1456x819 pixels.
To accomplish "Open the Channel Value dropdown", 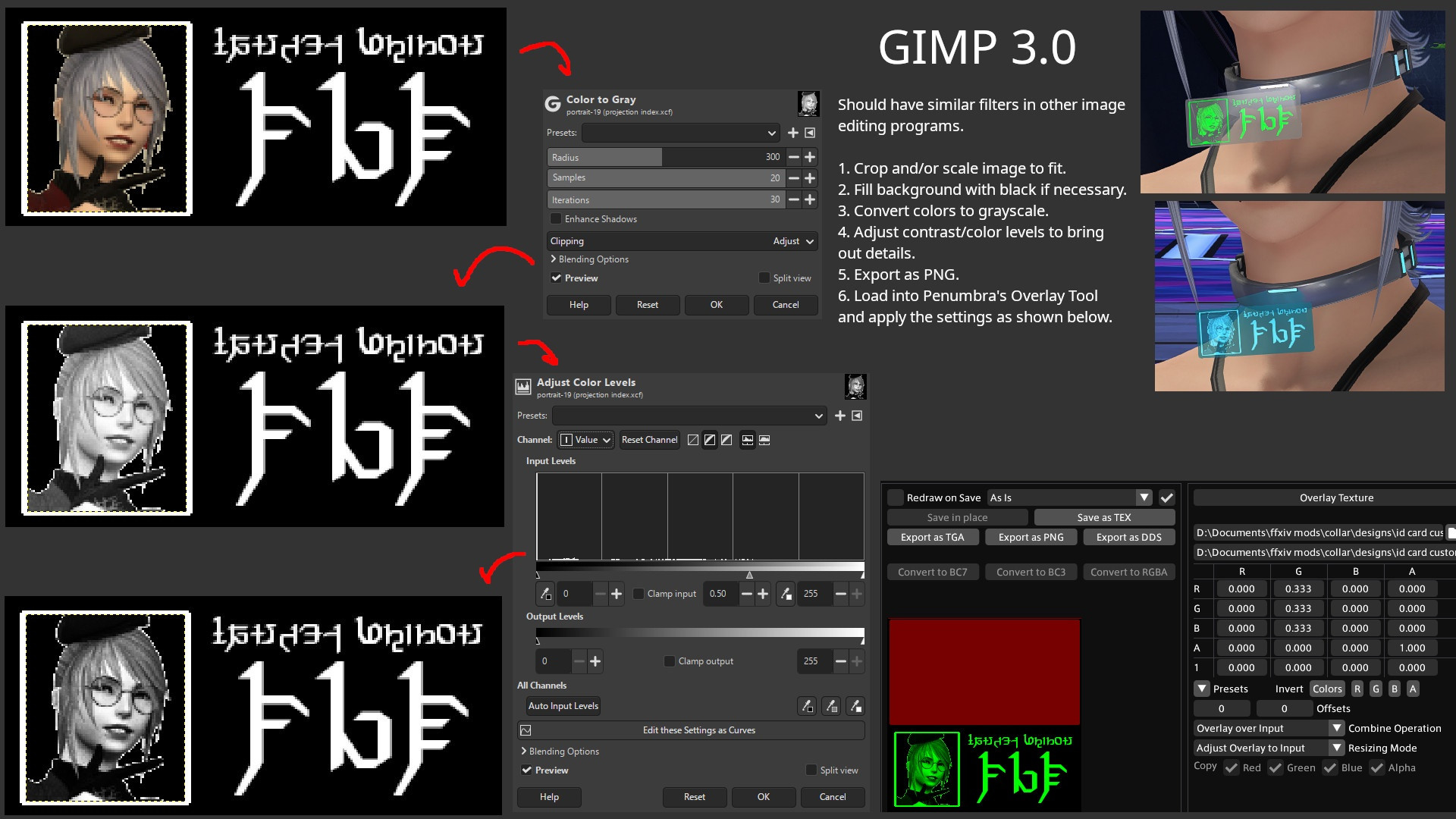I will point(585,440).
